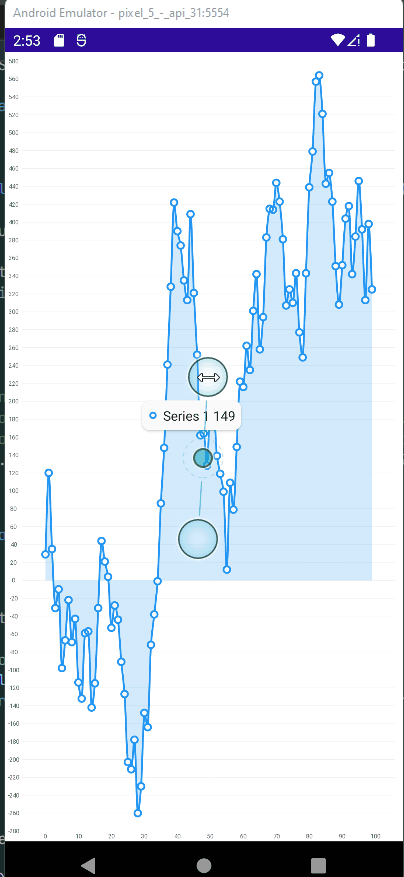
Task: Click the 2:53 clock in the status bar
Action: click(26, 41)
